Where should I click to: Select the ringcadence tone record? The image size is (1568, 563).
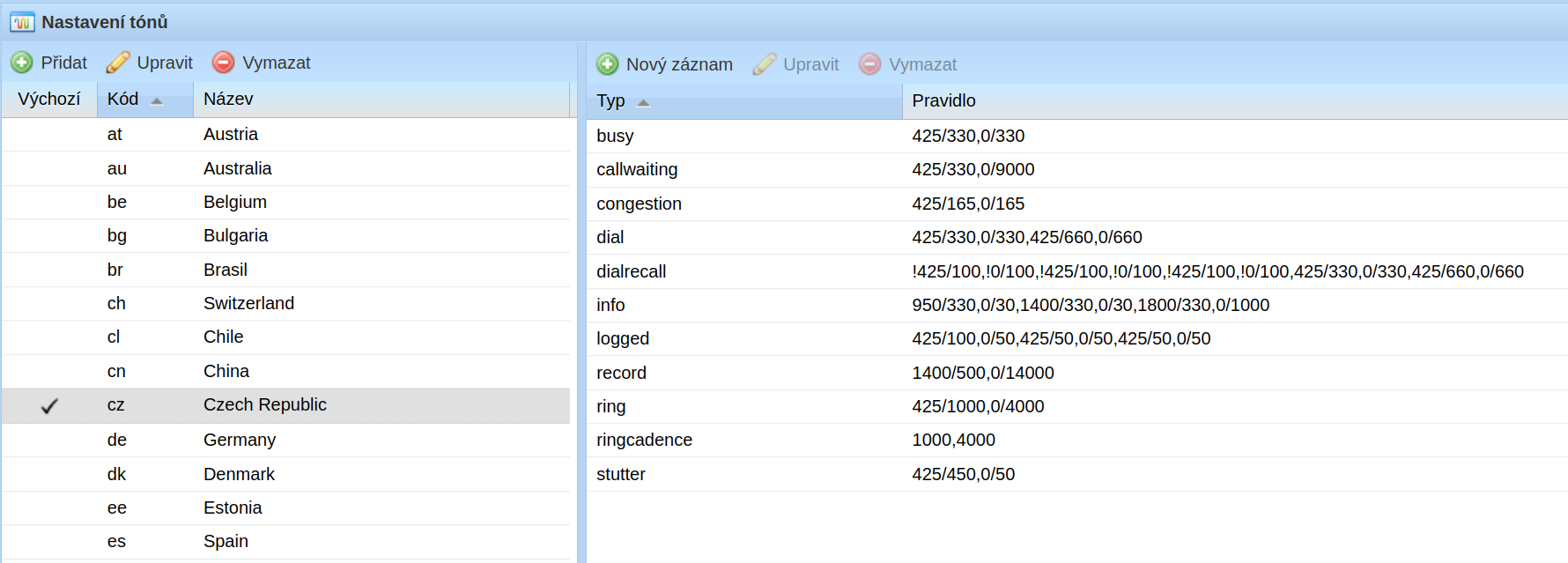point(1077,441)
